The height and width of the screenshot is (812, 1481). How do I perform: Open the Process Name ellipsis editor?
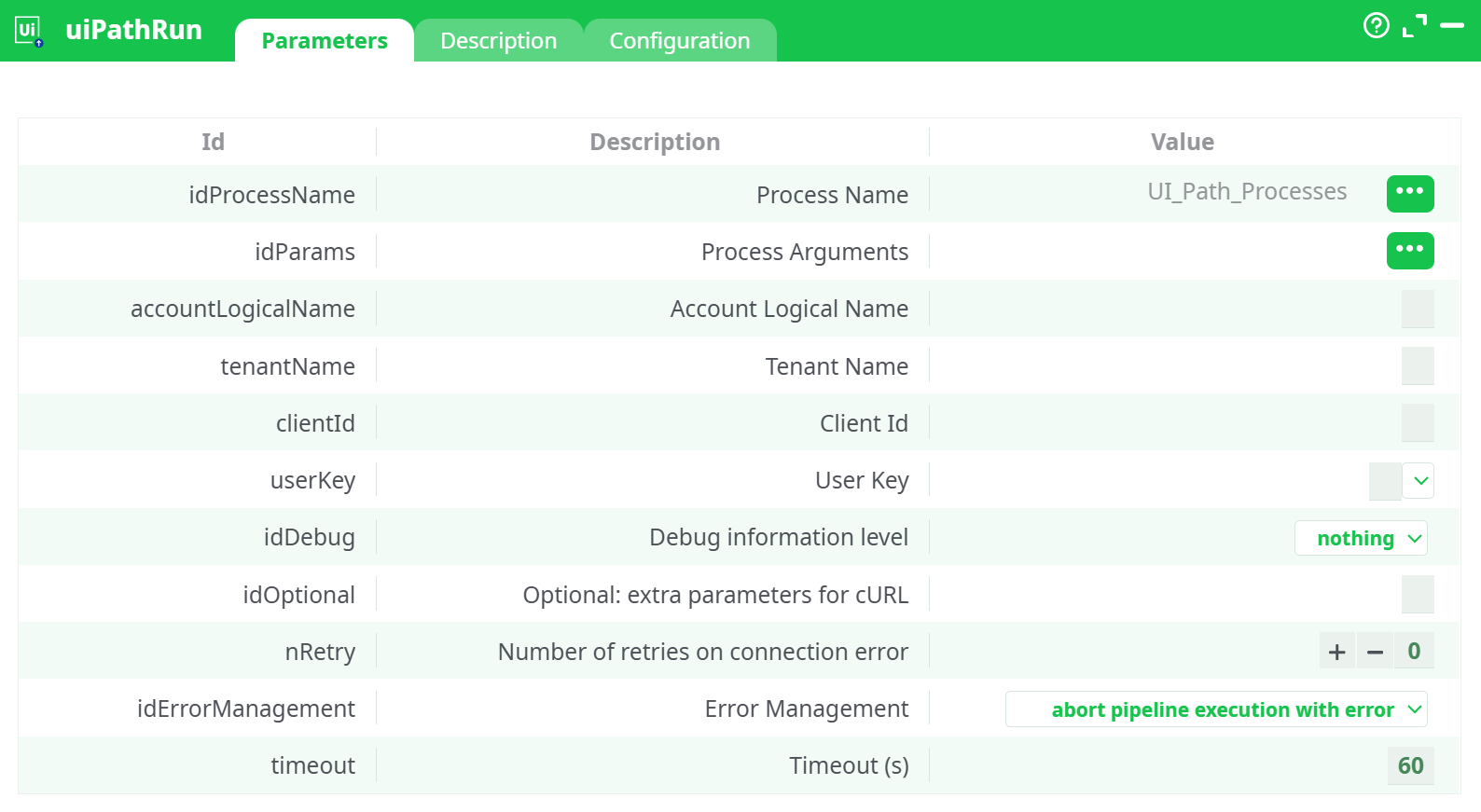(x=1410, y=194)
